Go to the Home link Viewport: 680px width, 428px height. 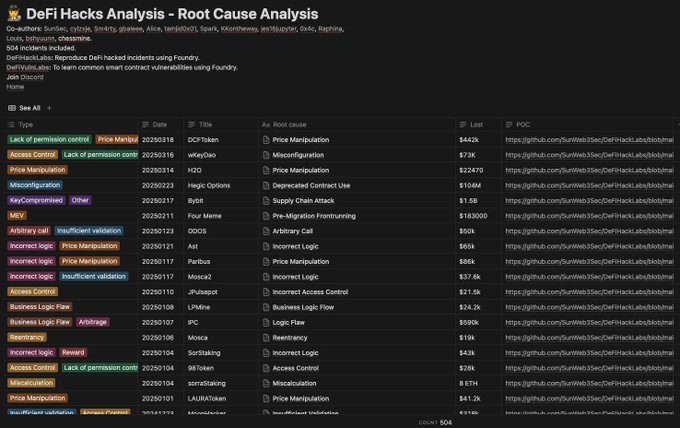coord(15,87)
